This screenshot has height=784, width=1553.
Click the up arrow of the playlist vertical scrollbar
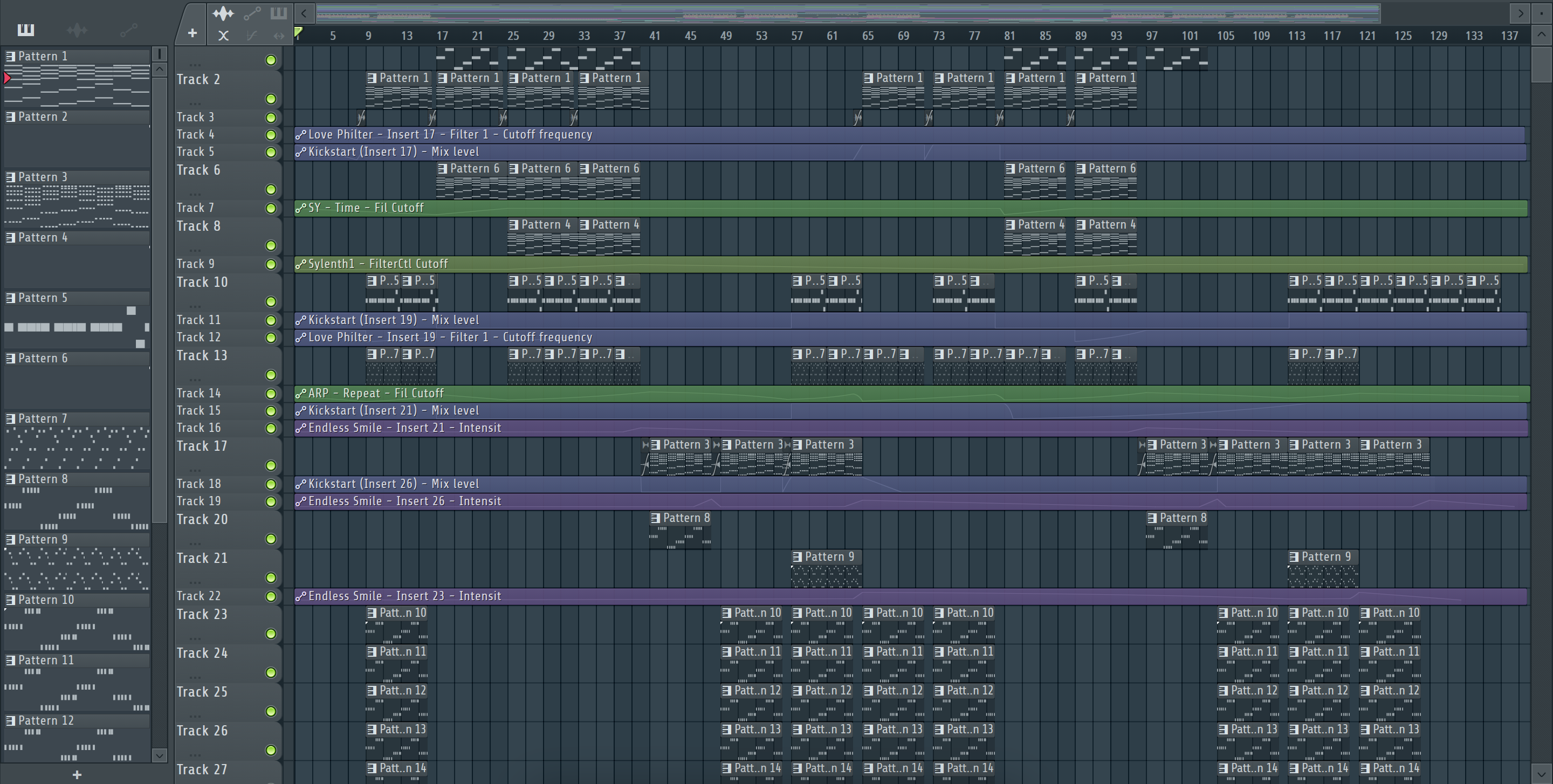[1542, 35]
